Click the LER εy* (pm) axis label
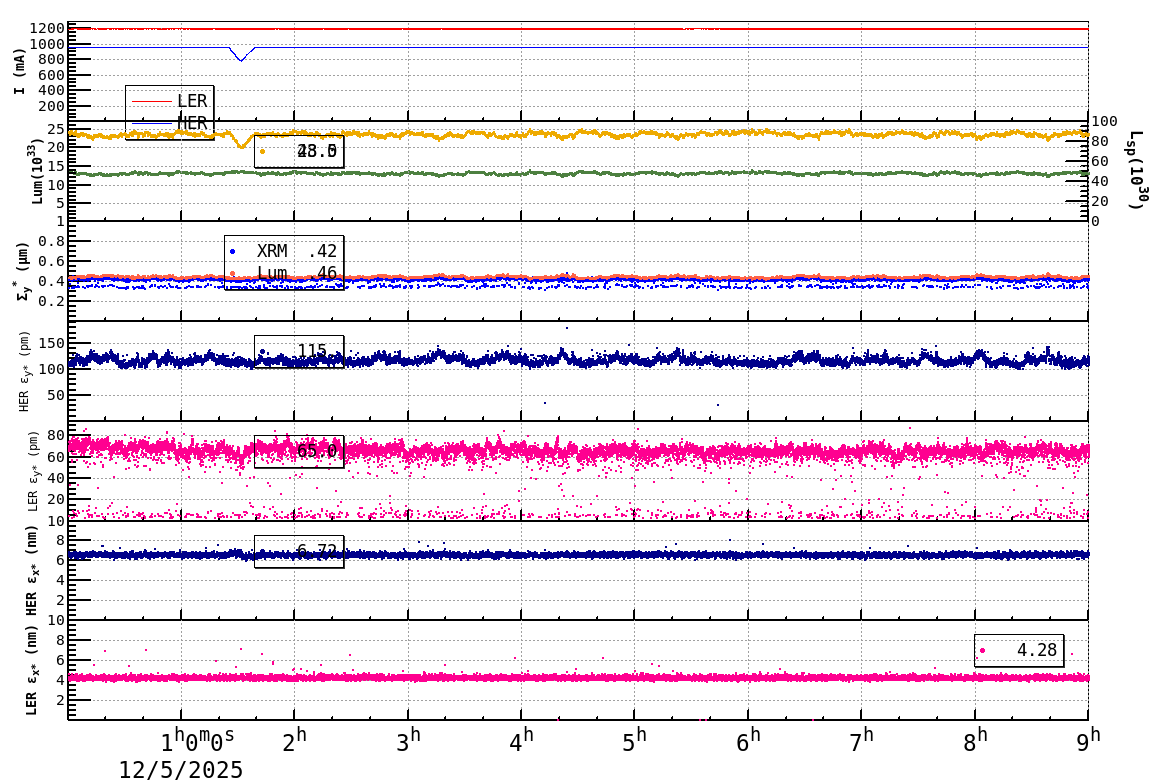The height and width of the screenshot is (782, 1160). pyautogui.click(x=33, y=471)
